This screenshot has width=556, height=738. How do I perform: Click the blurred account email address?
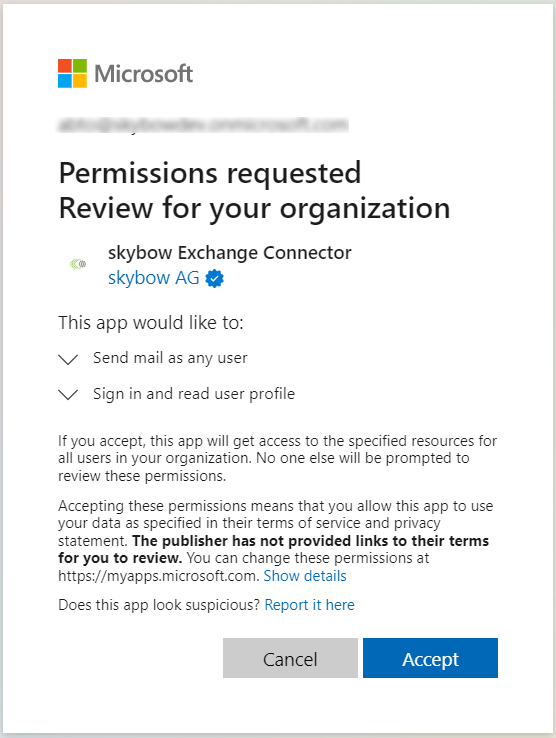203,125
